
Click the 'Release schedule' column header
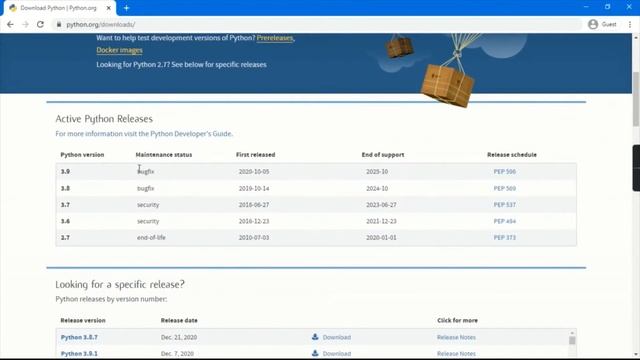[x=512, y=155]
